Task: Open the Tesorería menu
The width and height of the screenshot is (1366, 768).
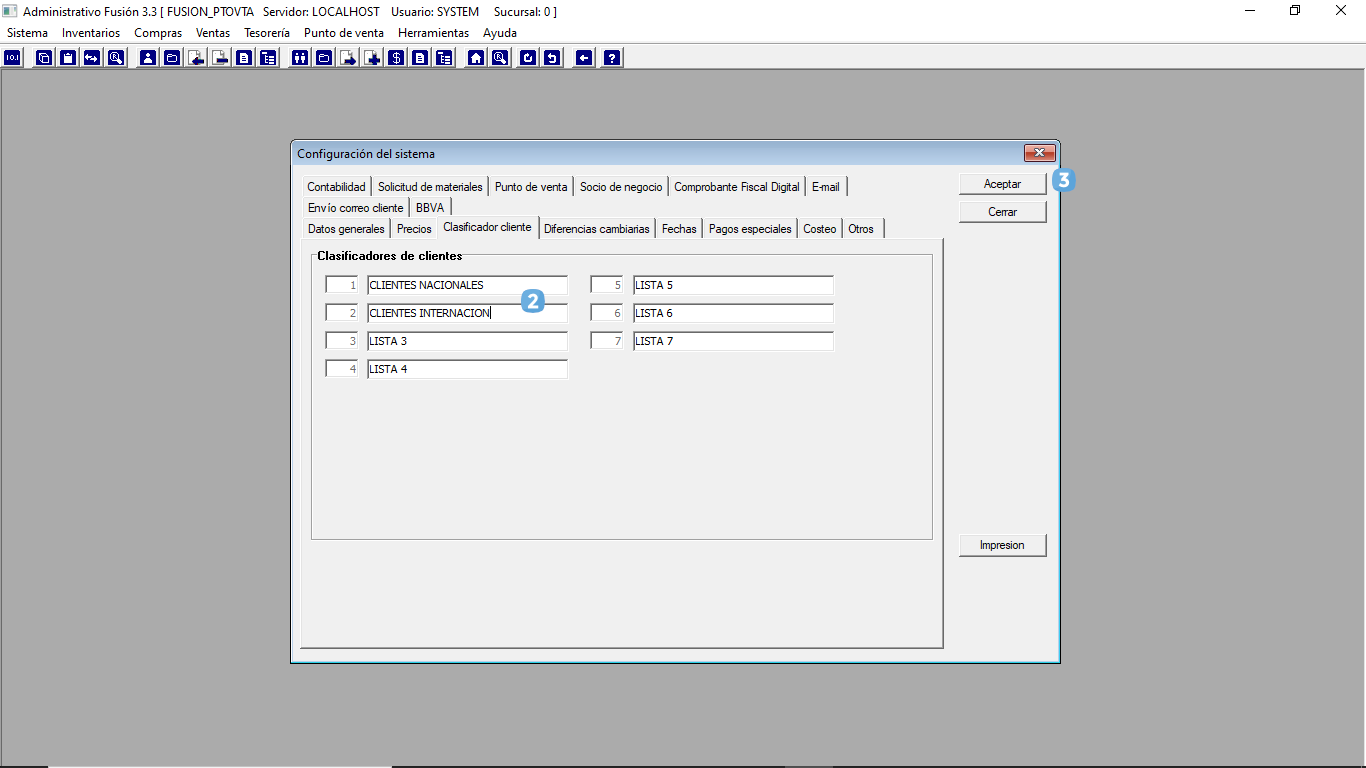Action: click(267, 33)
